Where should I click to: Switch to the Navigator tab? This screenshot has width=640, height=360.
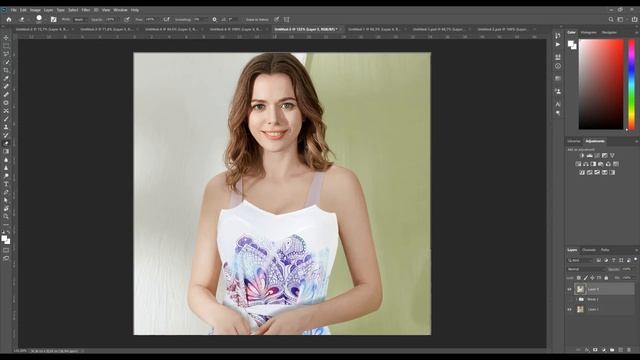coord(609,32)
